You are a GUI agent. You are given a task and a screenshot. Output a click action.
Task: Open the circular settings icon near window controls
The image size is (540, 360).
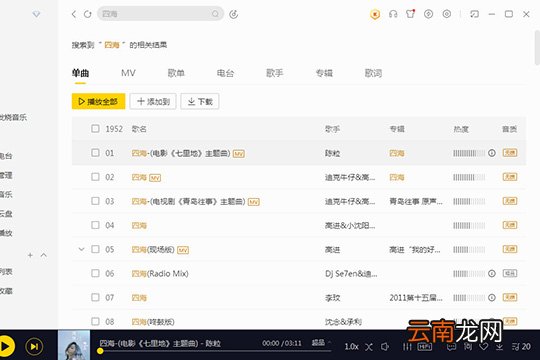(x=447, y=14)
